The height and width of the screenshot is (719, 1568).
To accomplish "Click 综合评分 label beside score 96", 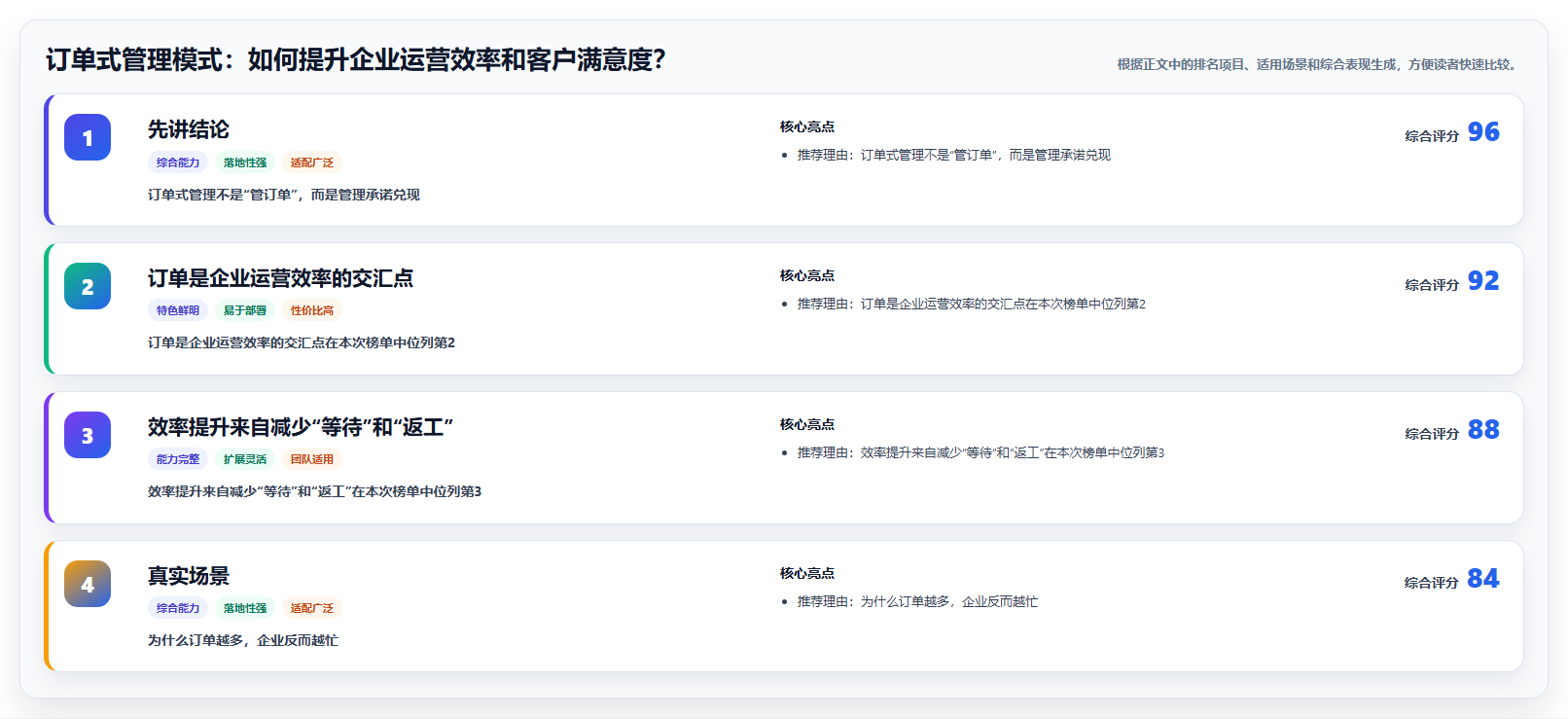I will point(1432,136).
